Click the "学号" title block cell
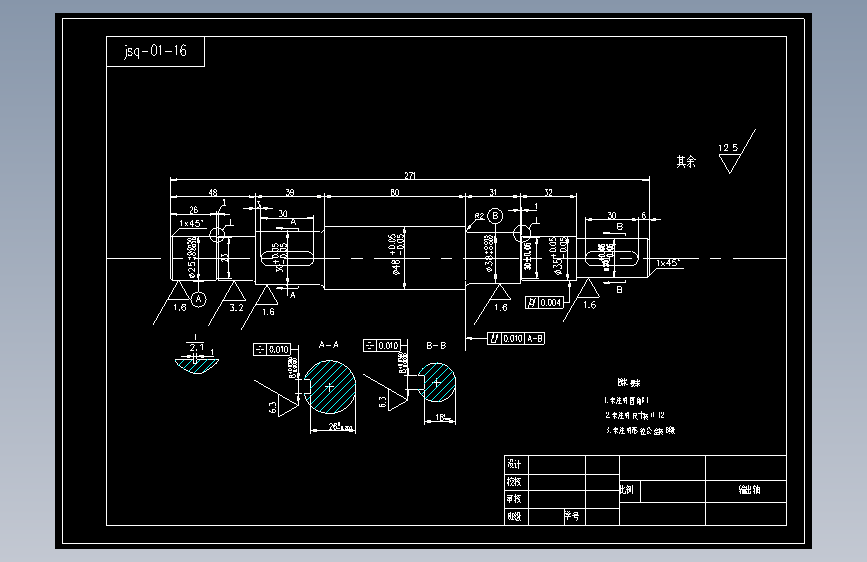The image size is (867, 562). coord(574,516)
